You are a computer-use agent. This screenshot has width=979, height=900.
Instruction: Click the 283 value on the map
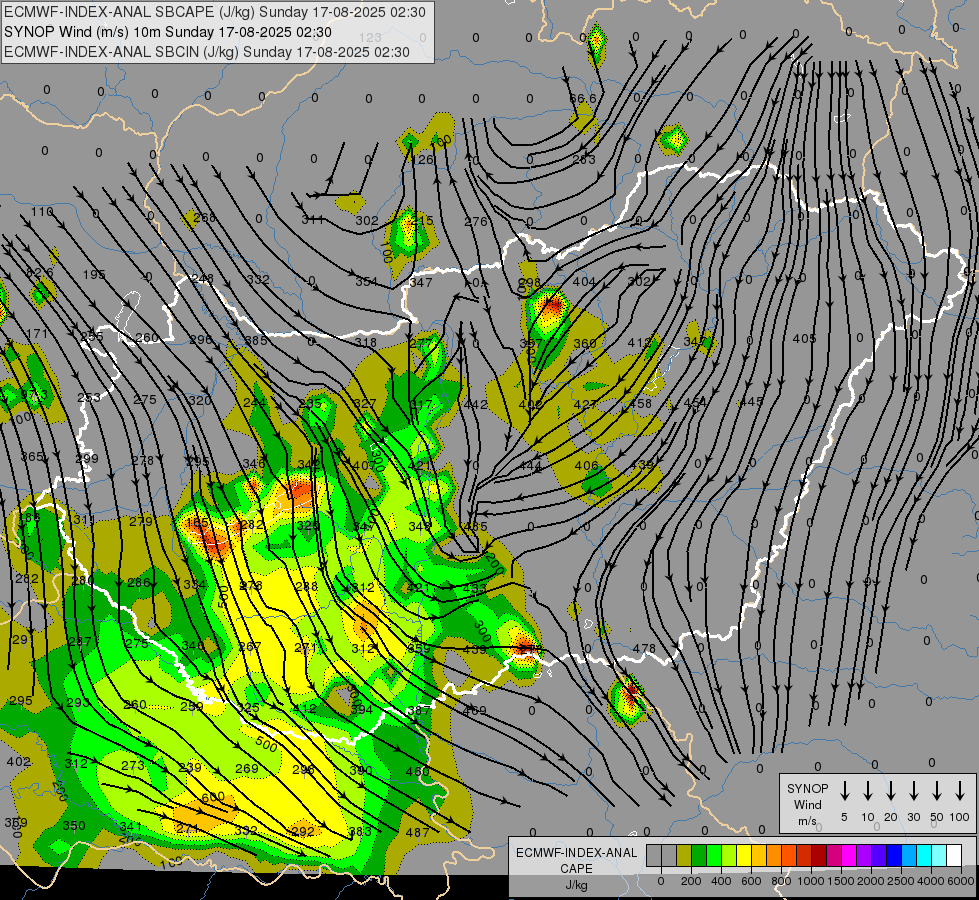click(584, 159)
